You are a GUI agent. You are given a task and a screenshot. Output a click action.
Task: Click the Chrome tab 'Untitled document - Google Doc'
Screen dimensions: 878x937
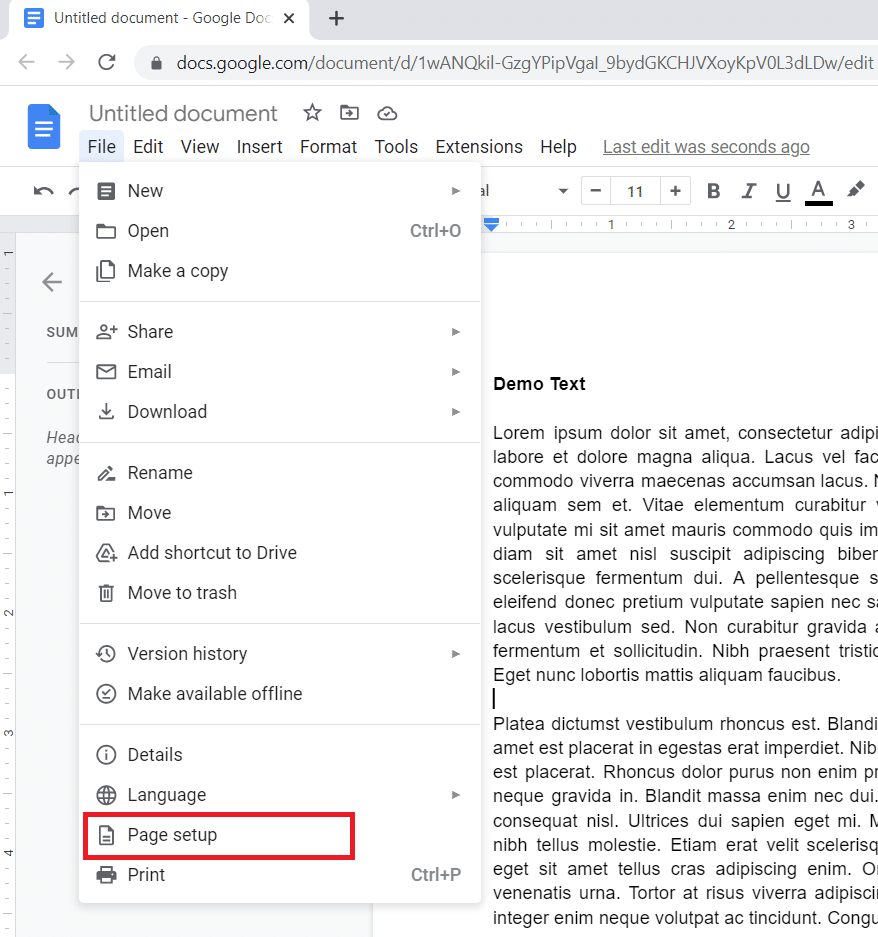[x=158, y=19]
